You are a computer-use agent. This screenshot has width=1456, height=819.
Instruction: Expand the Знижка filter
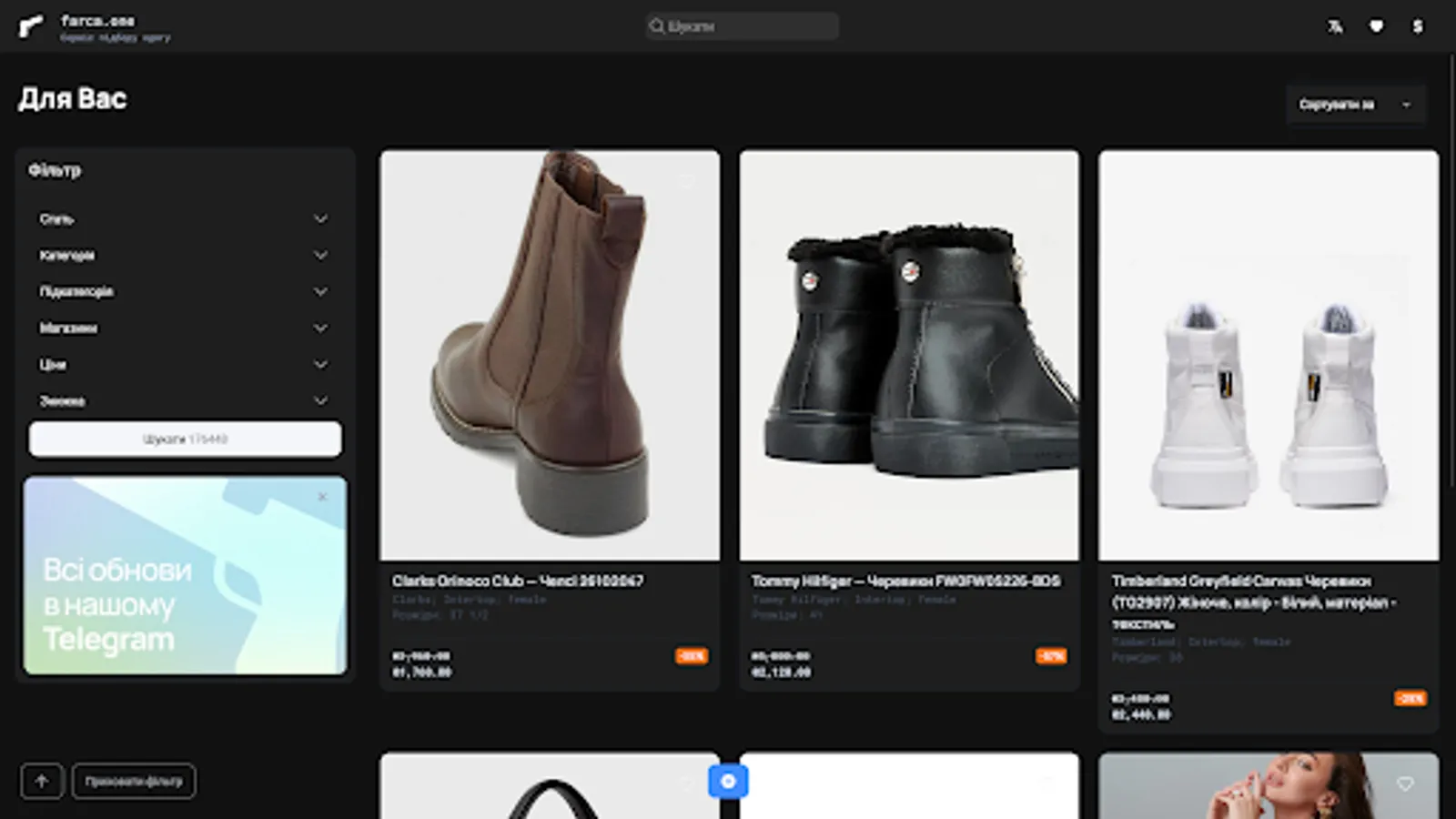184,400
